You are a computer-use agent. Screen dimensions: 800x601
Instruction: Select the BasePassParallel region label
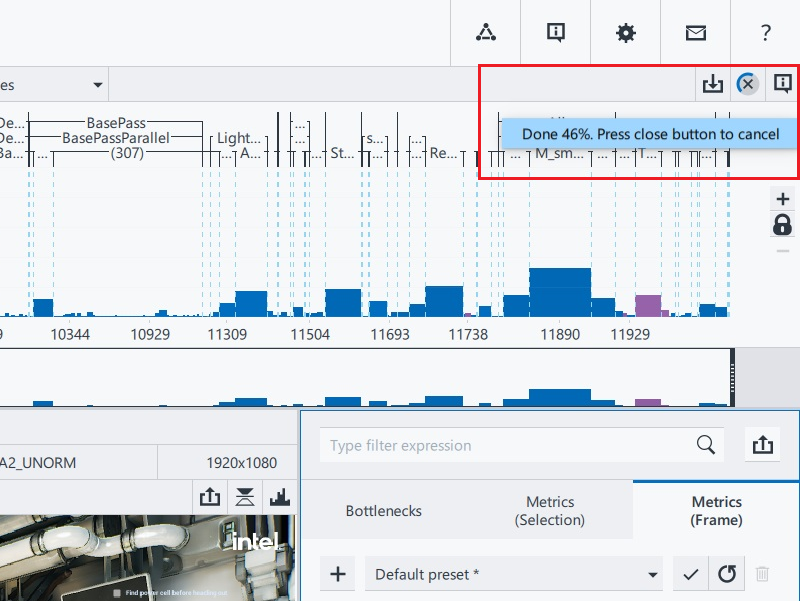click(x=116, y=138)
